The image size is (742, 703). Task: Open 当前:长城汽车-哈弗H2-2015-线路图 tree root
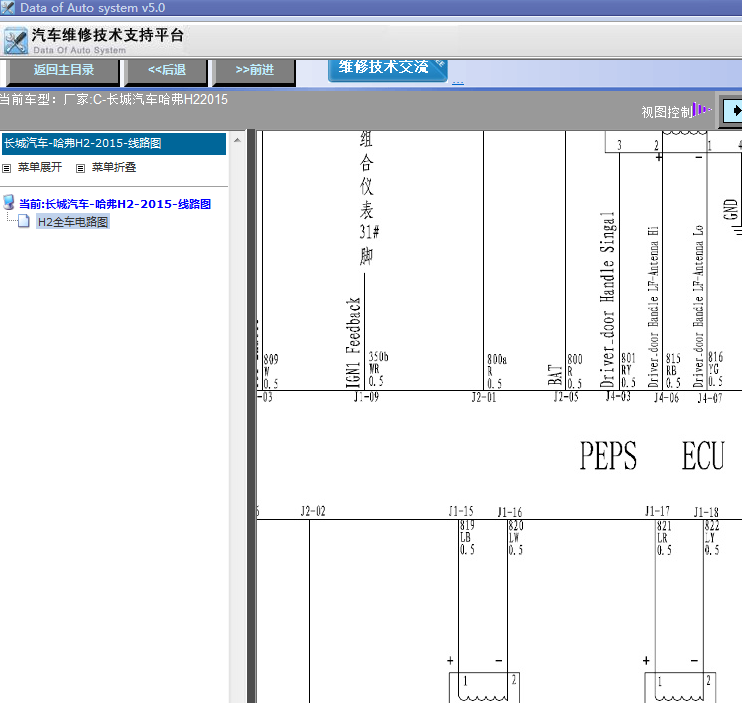(115, 204)
